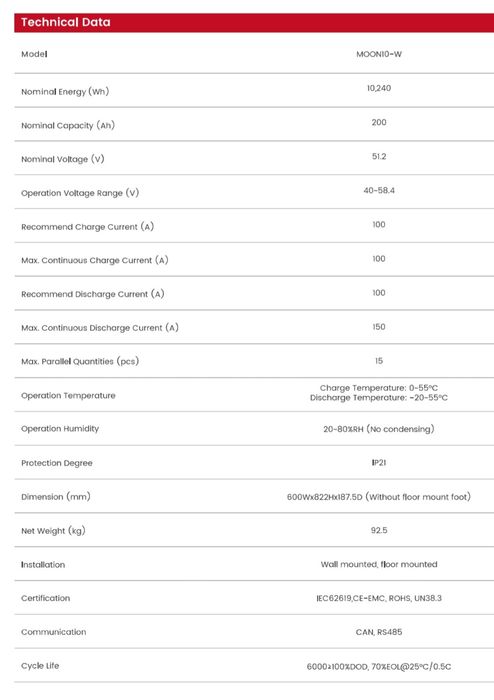Screen dimensions: 494x700
Task: Click the 51.2 nominal voltage value
Action: (x=379, y=156)
